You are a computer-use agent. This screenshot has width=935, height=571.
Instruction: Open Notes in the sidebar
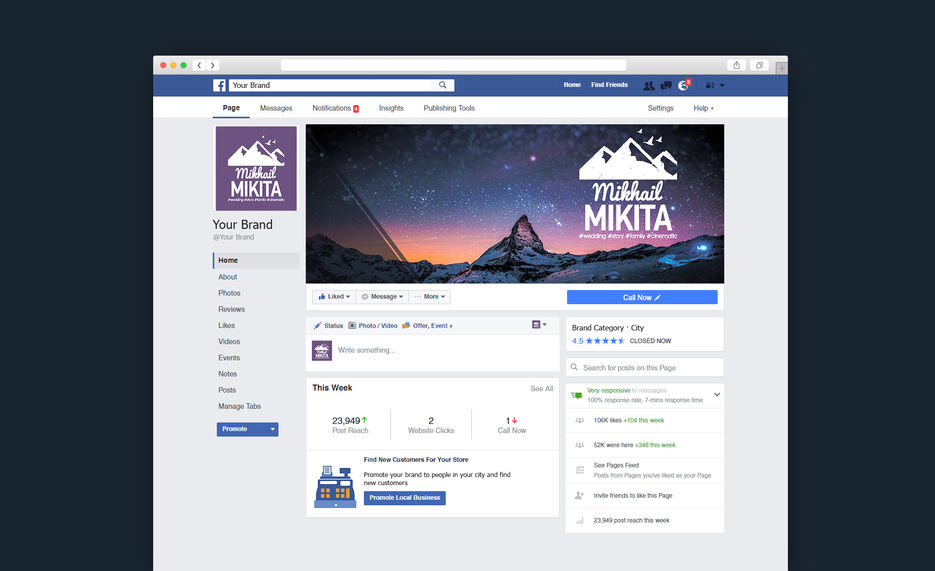(x=227, y=374)
